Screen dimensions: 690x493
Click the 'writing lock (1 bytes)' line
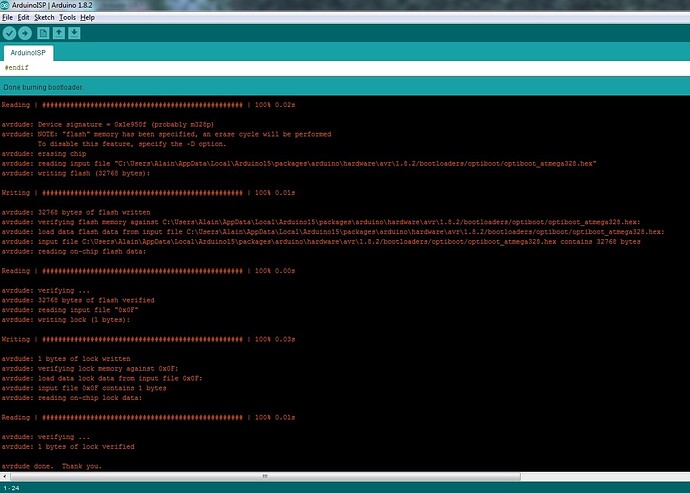(66, 320)
